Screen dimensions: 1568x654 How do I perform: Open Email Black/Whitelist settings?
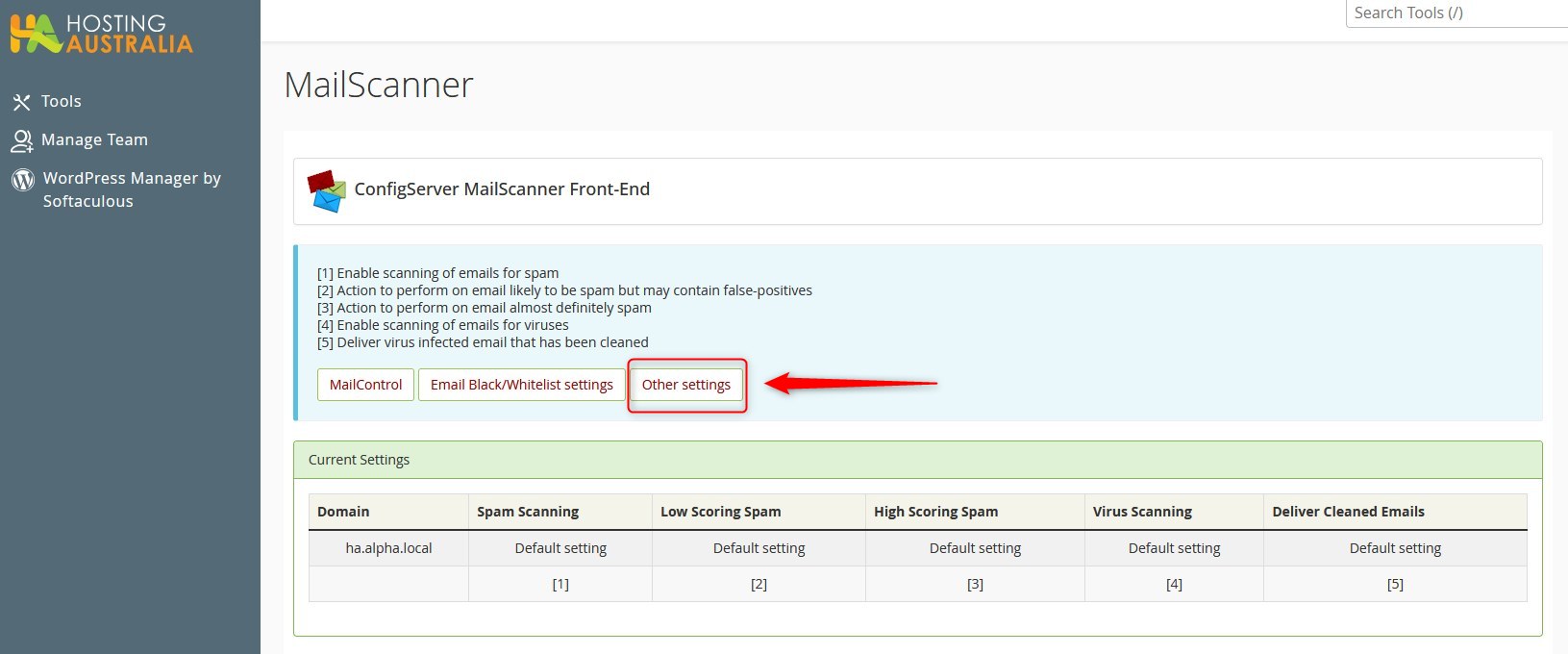coord(521,385)
